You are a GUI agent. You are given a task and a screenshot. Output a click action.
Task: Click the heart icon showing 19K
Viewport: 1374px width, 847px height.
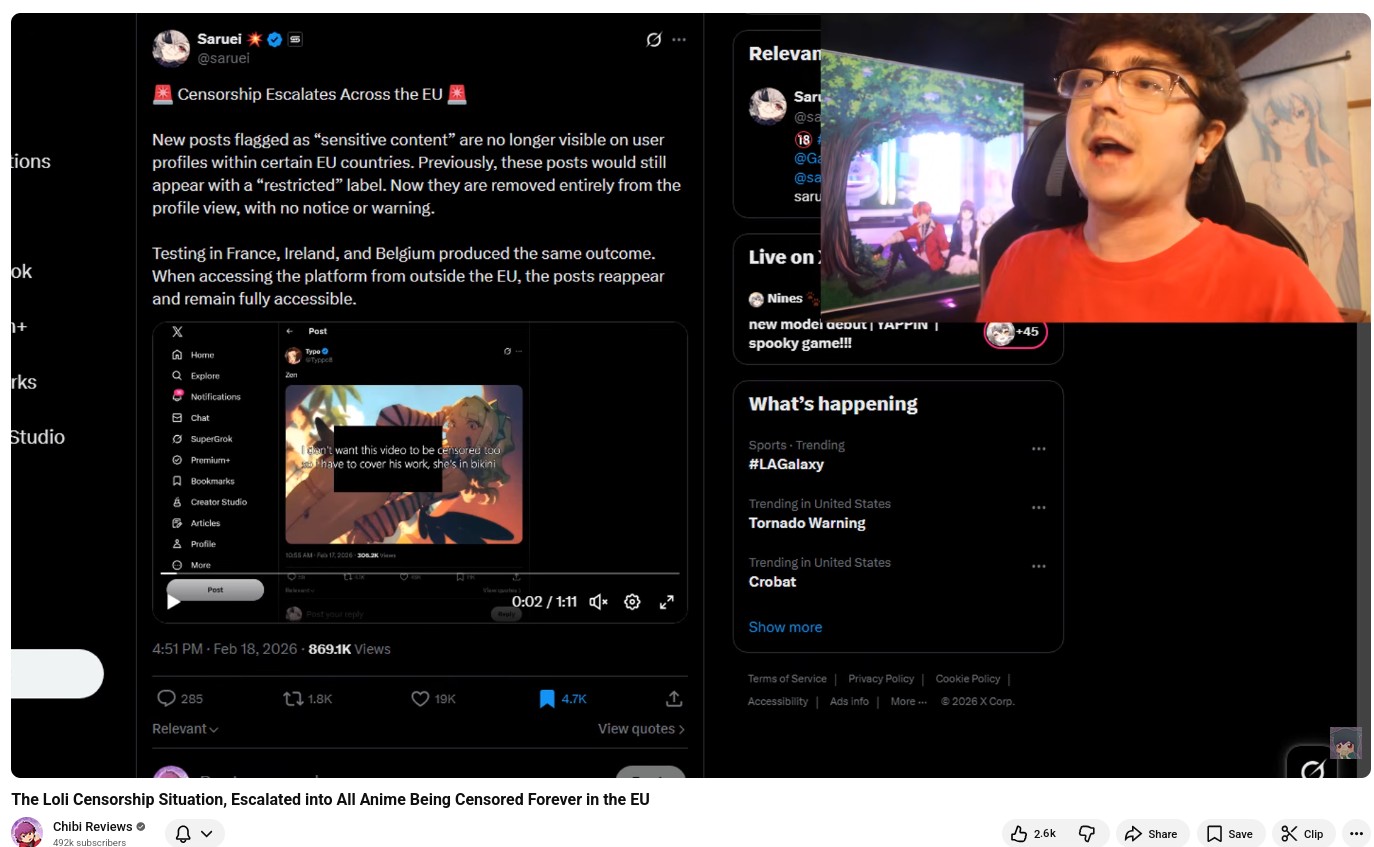pos(421,699)
